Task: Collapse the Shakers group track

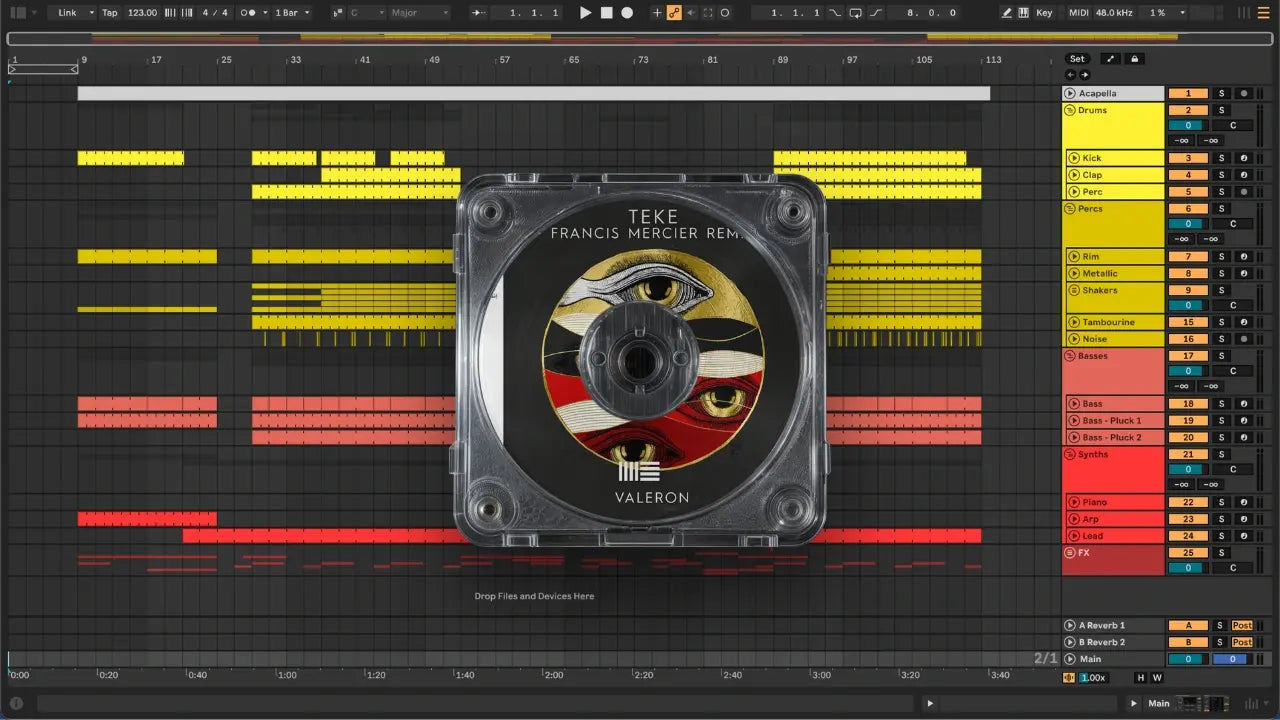Action: pyautogui.click(x=1073, y=290)
